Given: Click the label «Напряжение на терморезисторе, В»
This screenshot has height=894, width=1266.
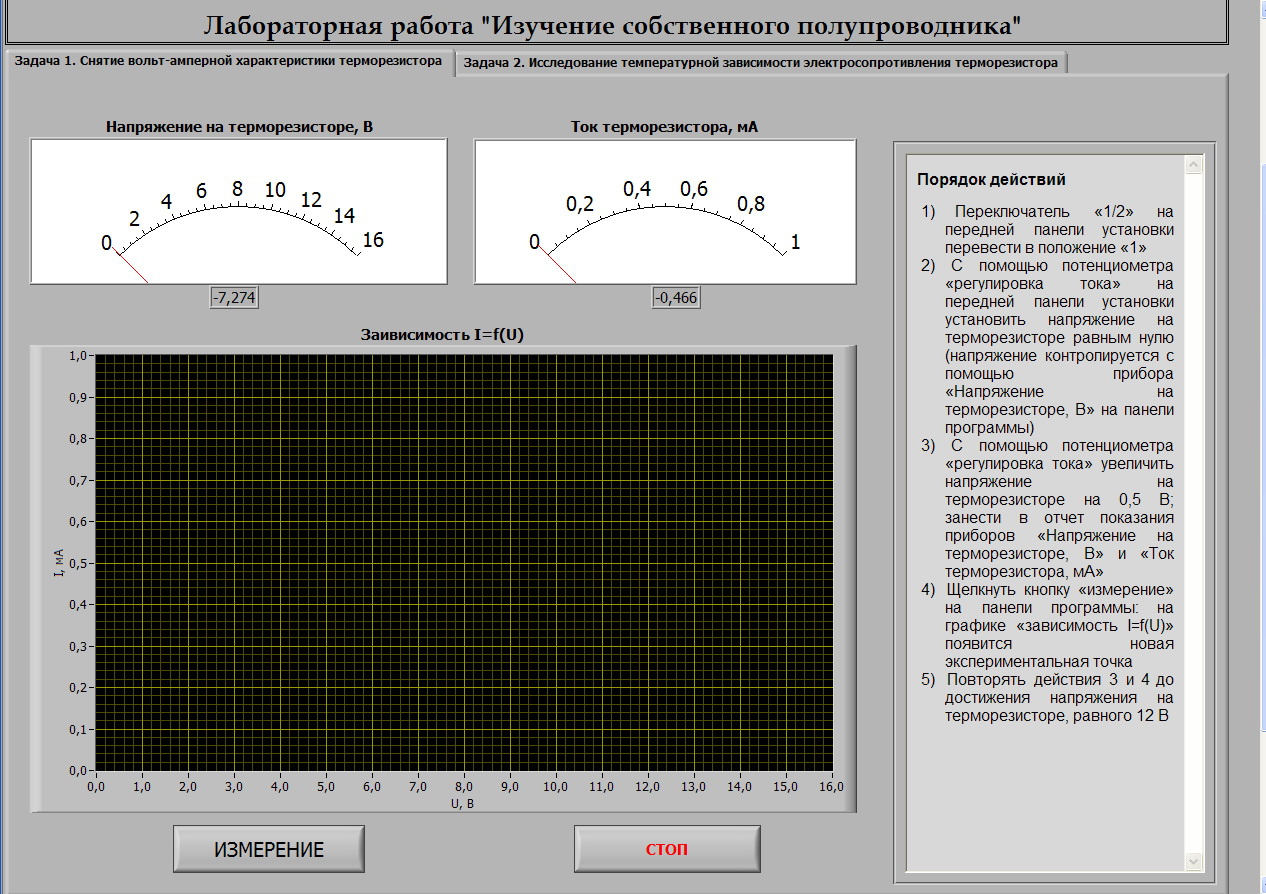Looking at the screenshot, I should 240,127.
